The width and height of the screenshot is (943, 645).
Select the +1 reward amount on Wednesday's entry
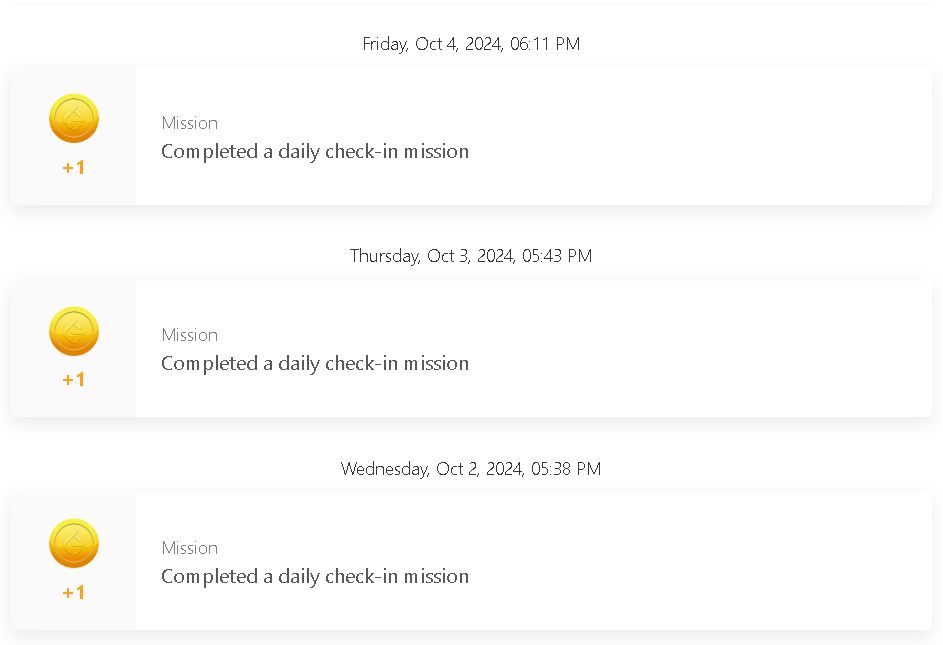click(x=73, y=593)
